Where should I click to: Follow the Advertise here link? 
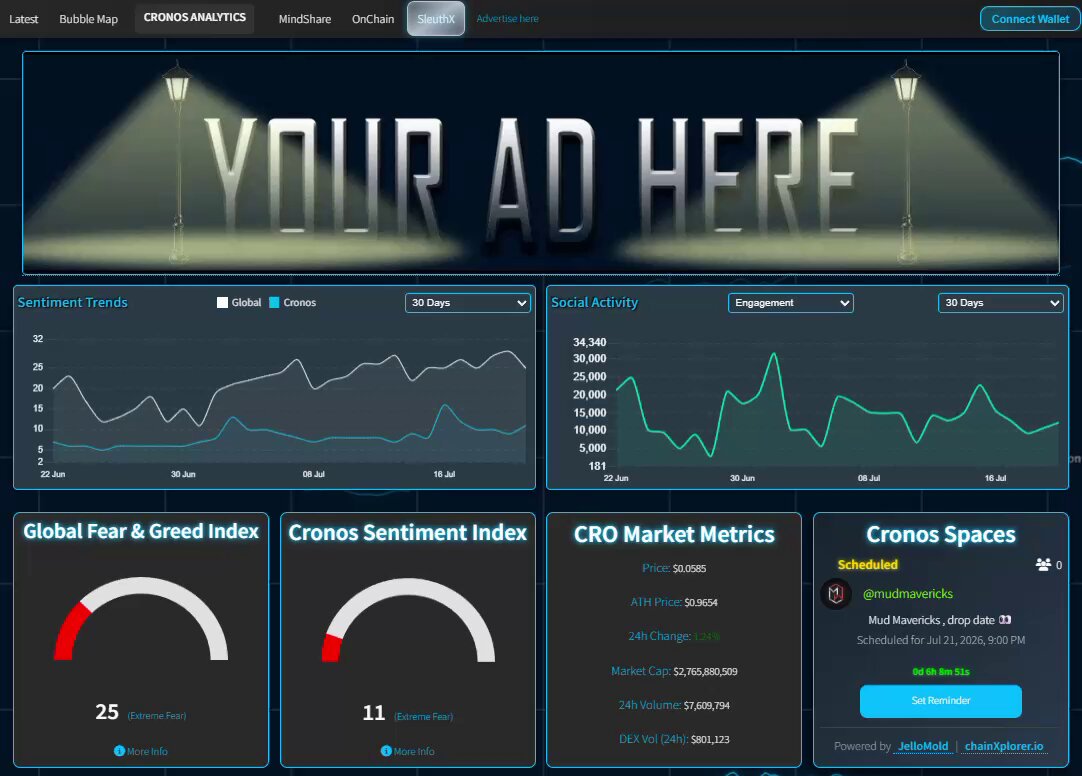coord(507,19)
